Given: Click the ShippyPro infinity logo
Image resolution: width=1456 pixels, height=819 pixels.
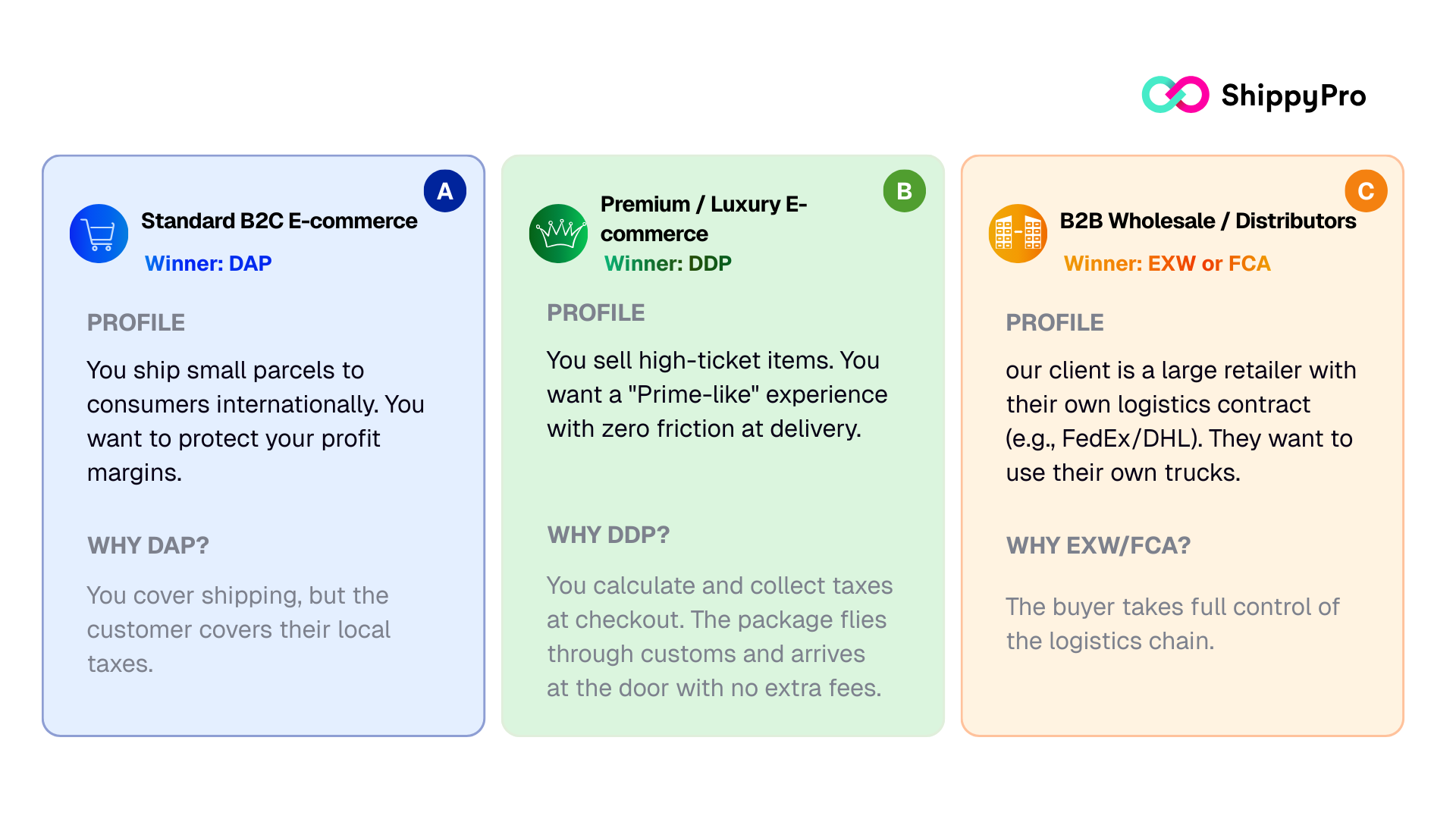Looking at the screenshot, I should (x=1175, y=95).
